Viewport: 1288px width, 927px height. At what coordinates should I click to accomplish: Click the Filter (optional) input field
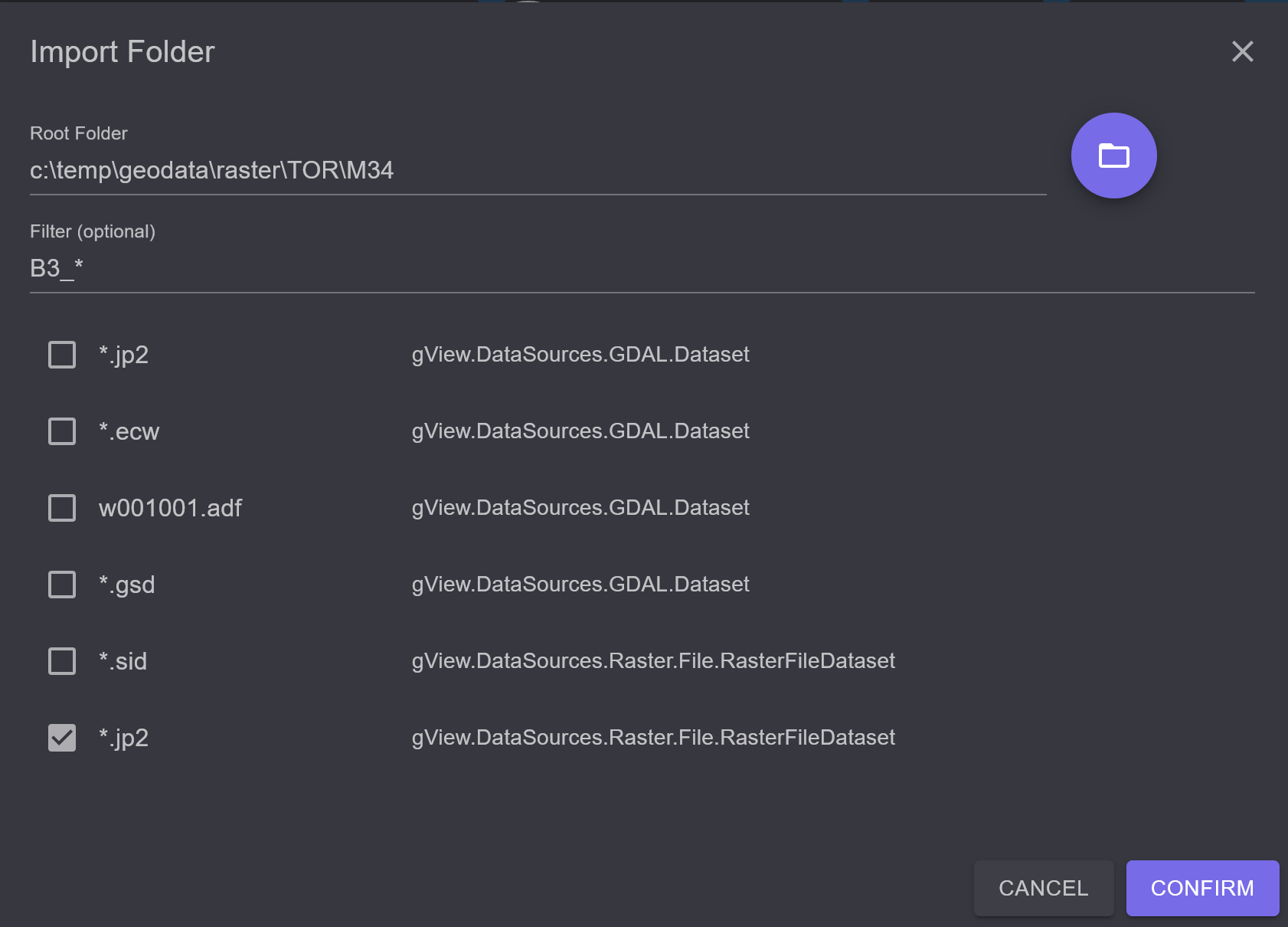(642, 268)
